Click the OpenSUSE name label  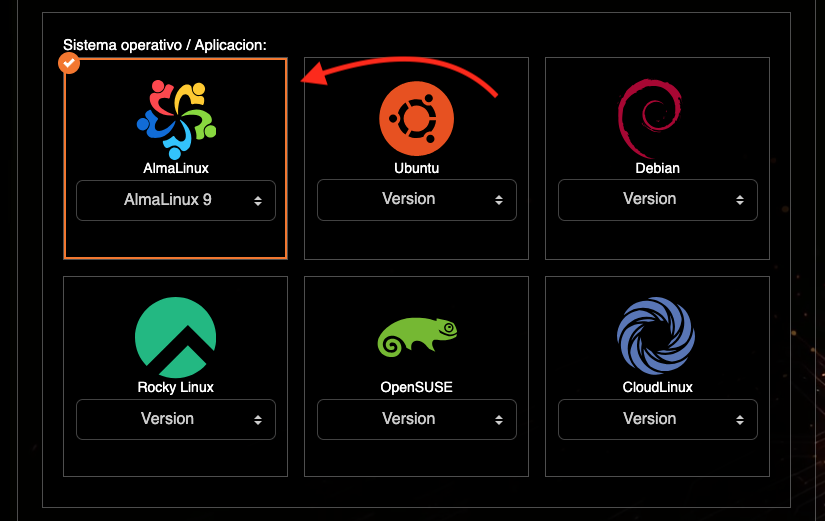pos(417,387)
